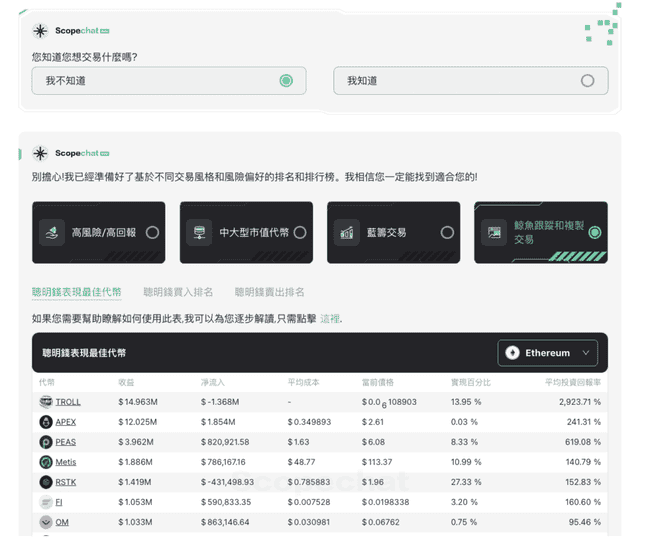Click the question text 您知道您想交易什麼嗎?
The height and width of the screenshot is (538, 650).
coord(85,57)
